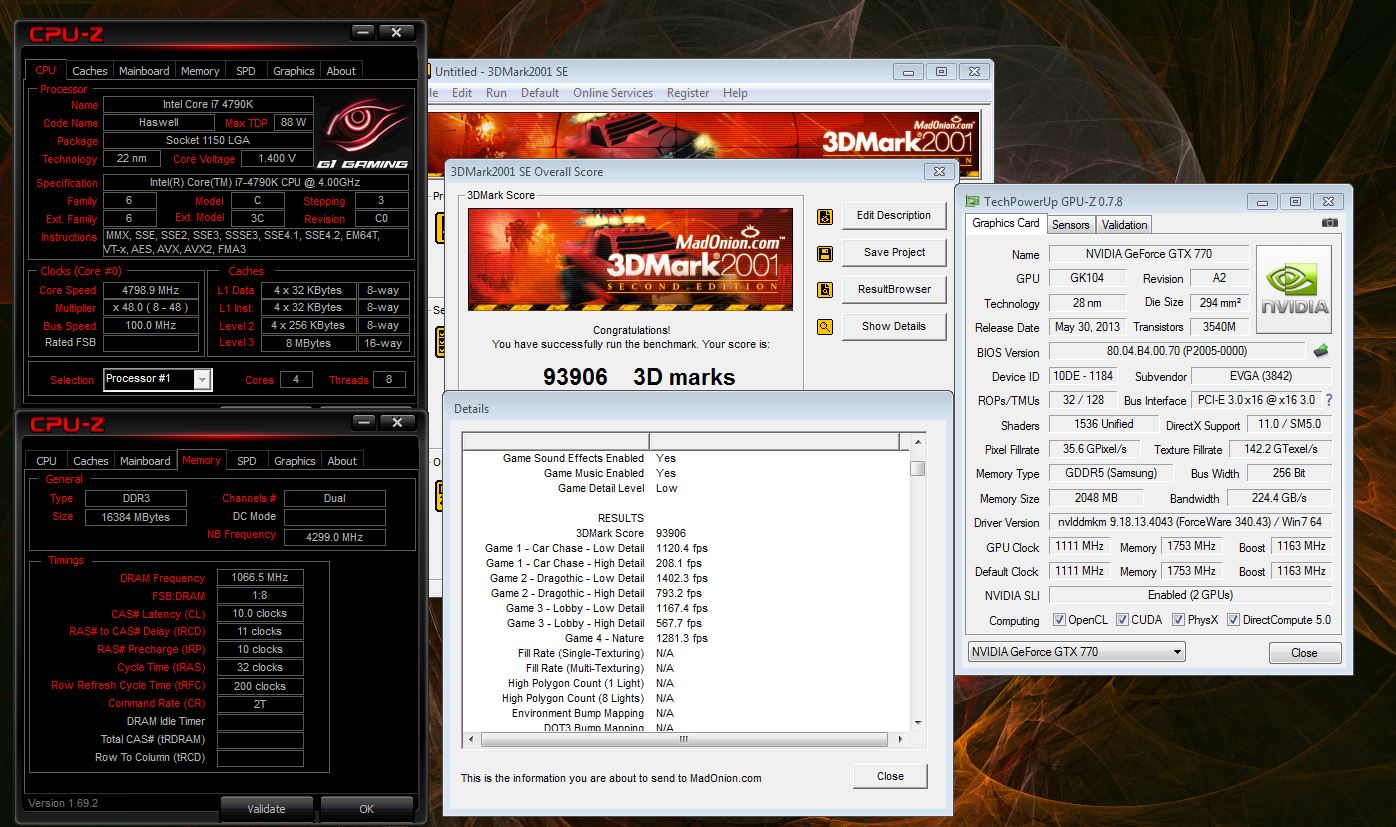The width and height of the screenshot is (1396, 827).
Task: Click the NVIDIA SLI field Enabled (2 GPUs)
Action: tap(1190, 595)
